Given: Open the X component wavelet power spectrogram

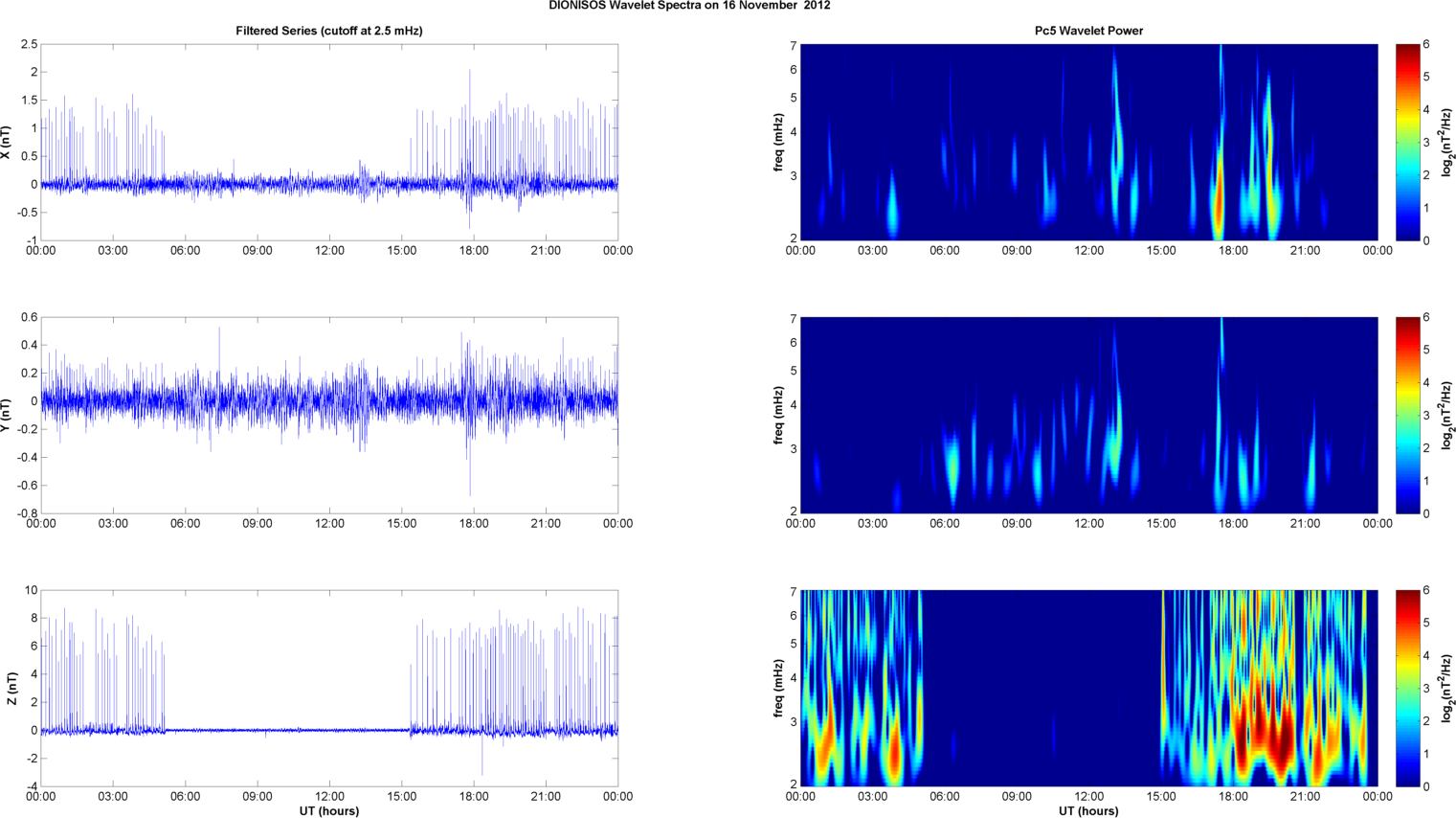Looking at the screenshot, I should [1089, 142].
